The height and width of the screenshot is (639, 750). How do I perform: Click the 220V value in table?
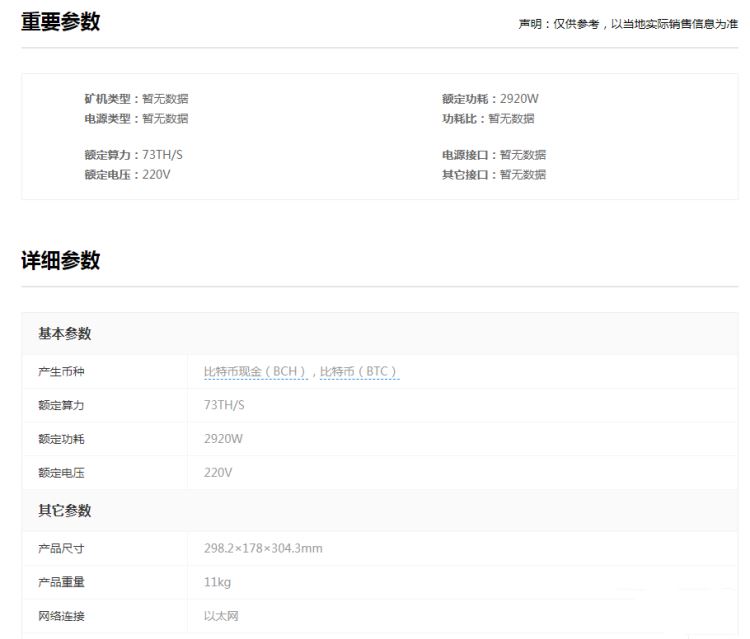click(x=218, y=473)
